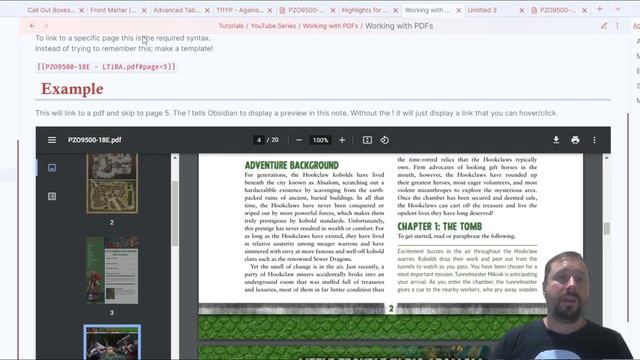The height and width of the screenshot is (360, 640).
Task: Rotate the PDF with the rotate icon
Action: pyautogui.click(x=384, y=140)
